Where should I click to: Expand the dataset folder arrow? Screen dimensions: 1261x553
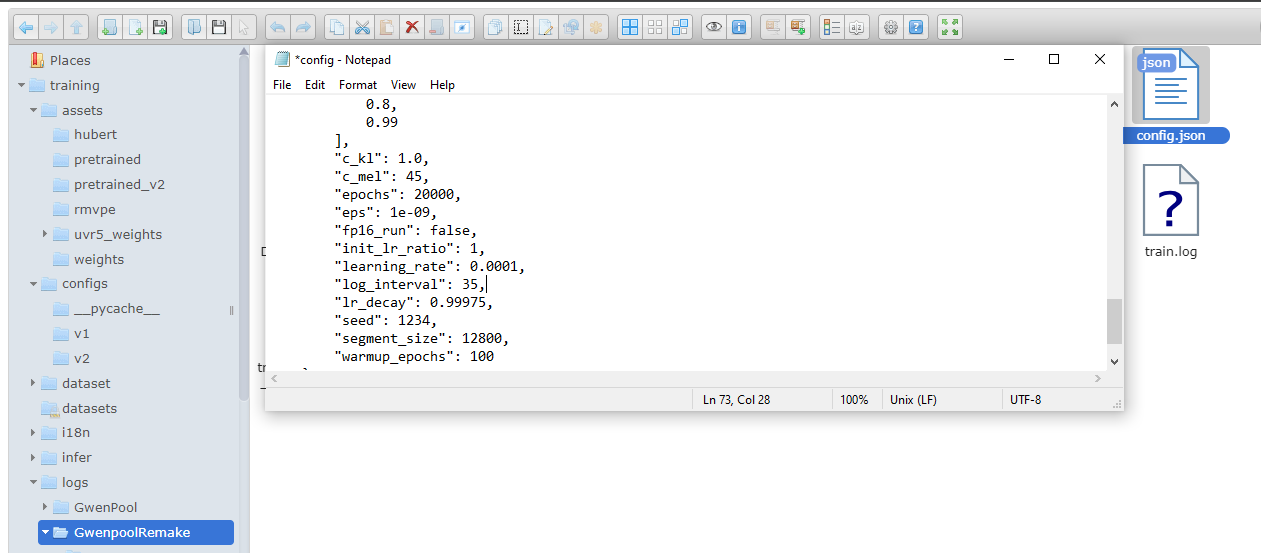coord(33,383)
